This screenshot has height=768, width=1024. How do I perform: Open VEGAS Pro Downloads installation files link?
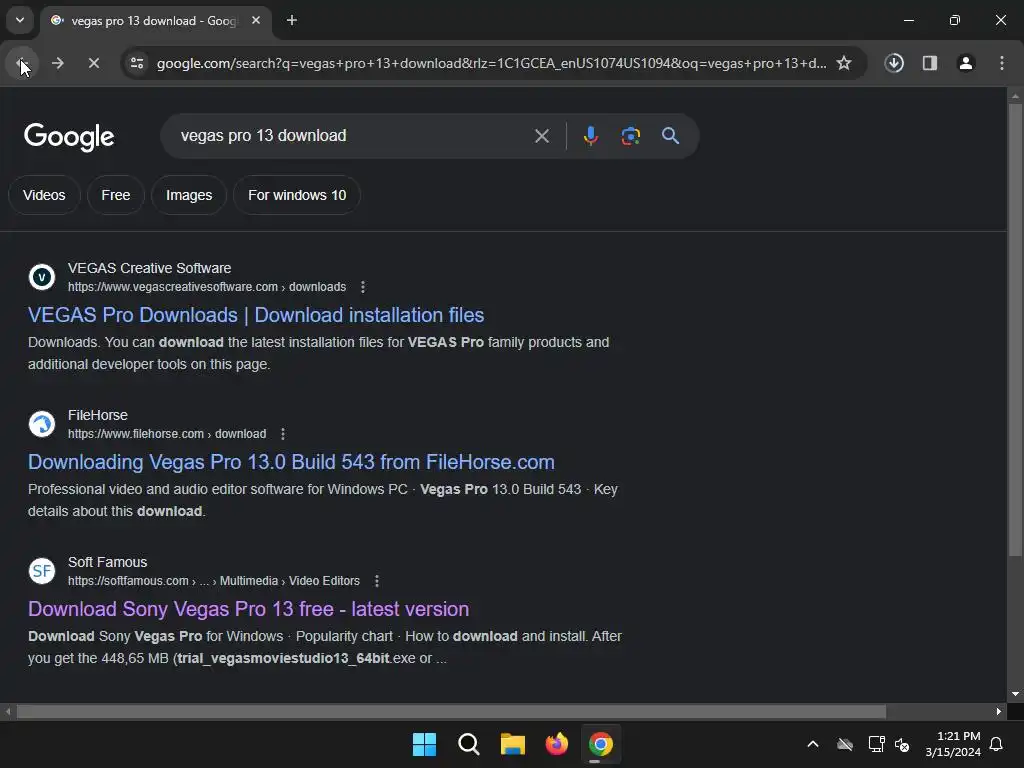(x=256, y=315)
